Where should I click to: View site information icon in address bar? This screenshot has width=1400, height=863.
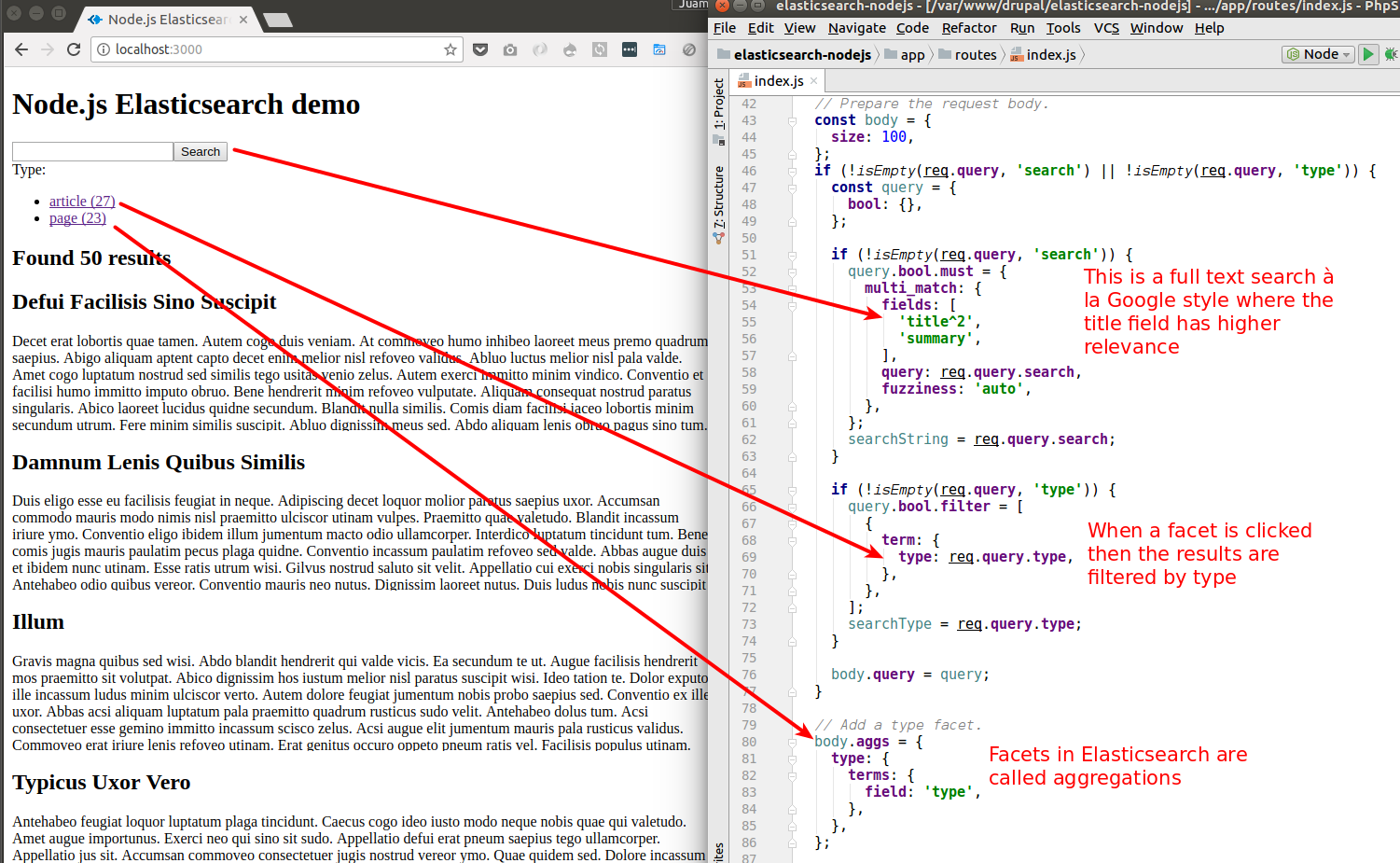pyautogui.click(x=104, y=49)
